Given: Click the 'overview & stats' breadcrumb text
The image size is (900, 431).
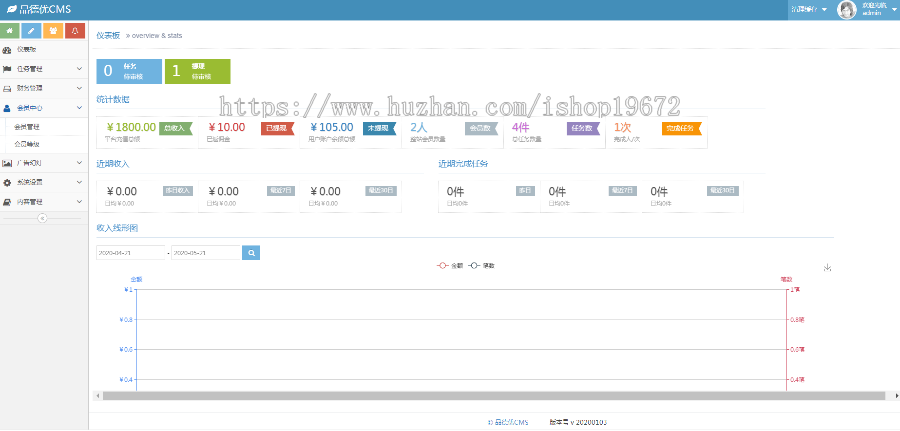Looking at the screenshot, I should (x=157, y=36).
